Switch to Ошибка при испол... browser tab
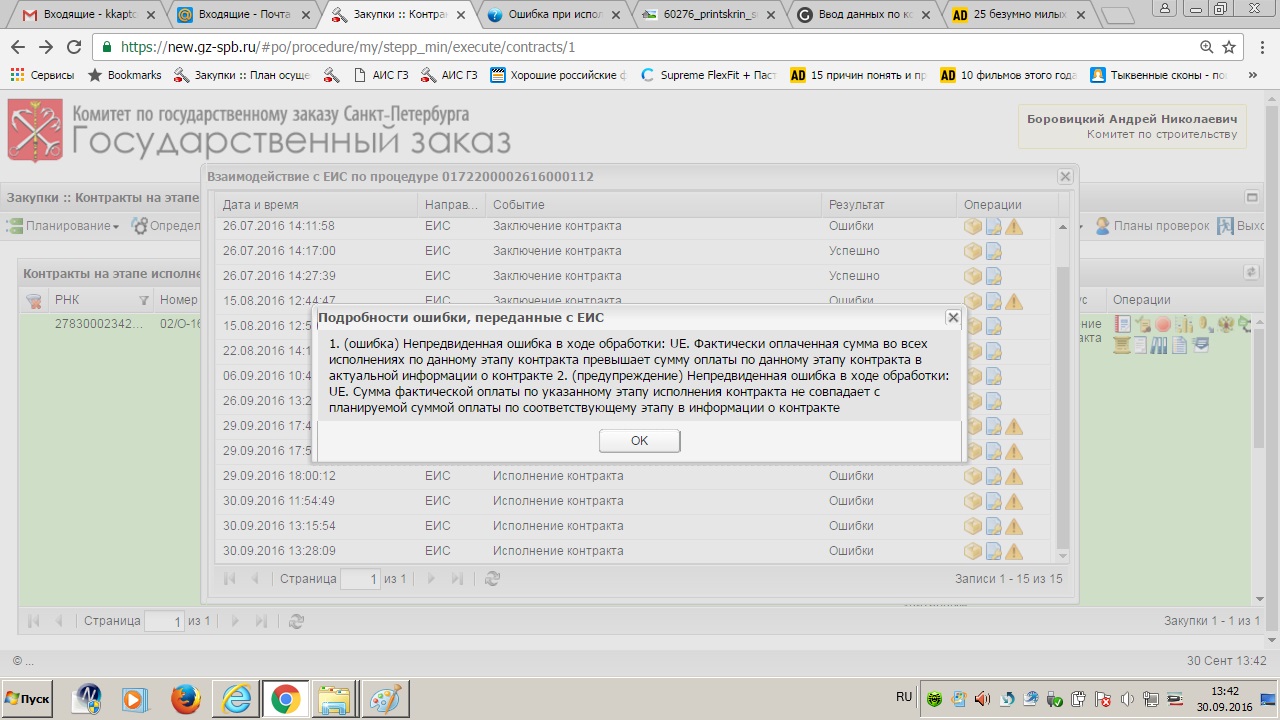The height and width of the screenshot is (720, 1280). coord(555,15)
